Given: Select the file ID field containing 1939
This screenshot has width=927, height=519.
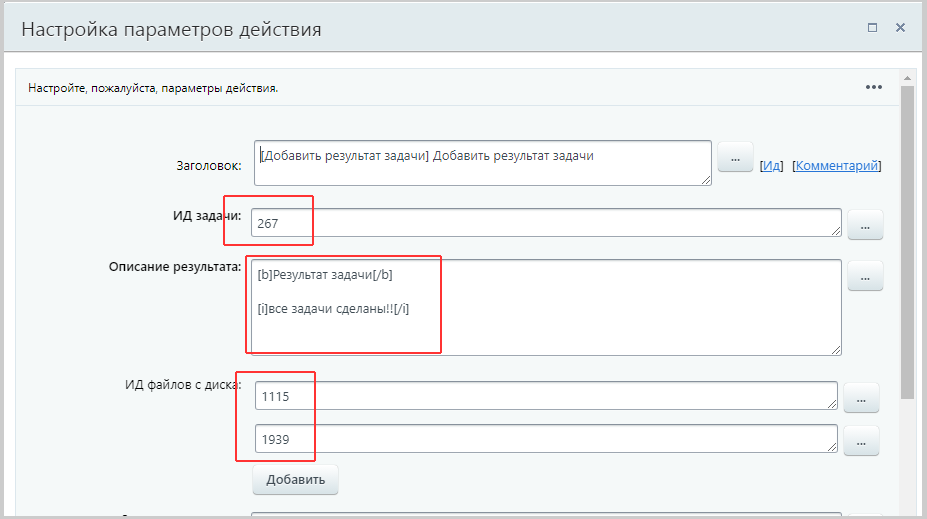Looking at the screenshot, I should [545, 438].
